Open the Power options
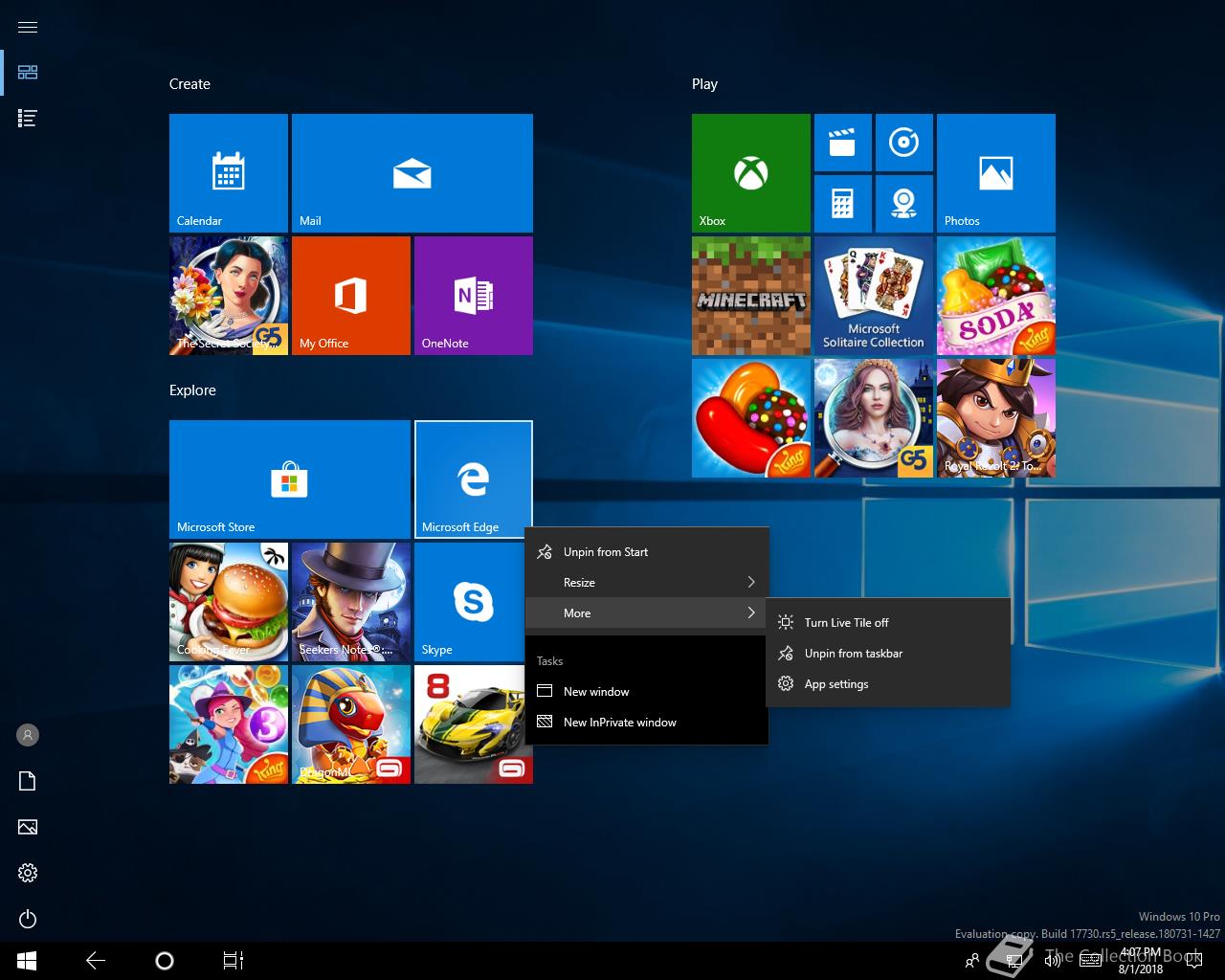1225x980 pixels. (x=28, y=919)
